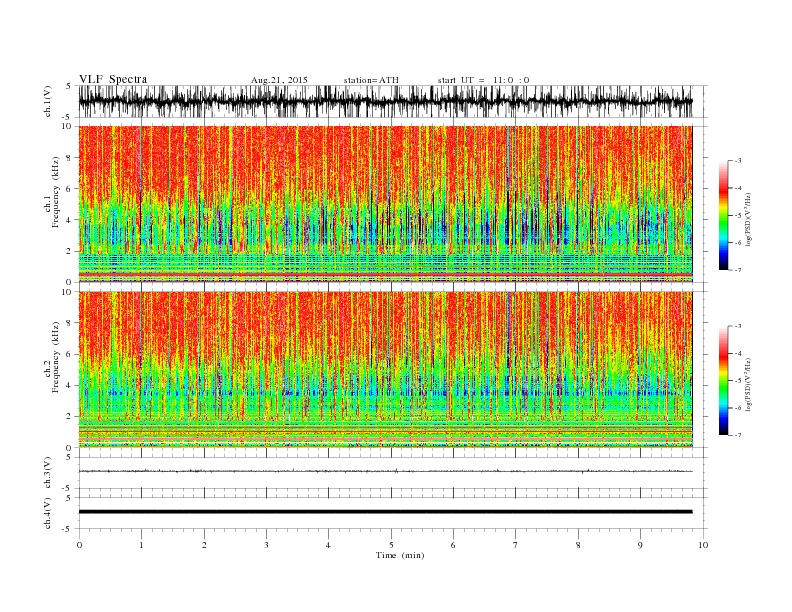
Task: Click the "ch.4(V)" axis label
Action: 48,513
